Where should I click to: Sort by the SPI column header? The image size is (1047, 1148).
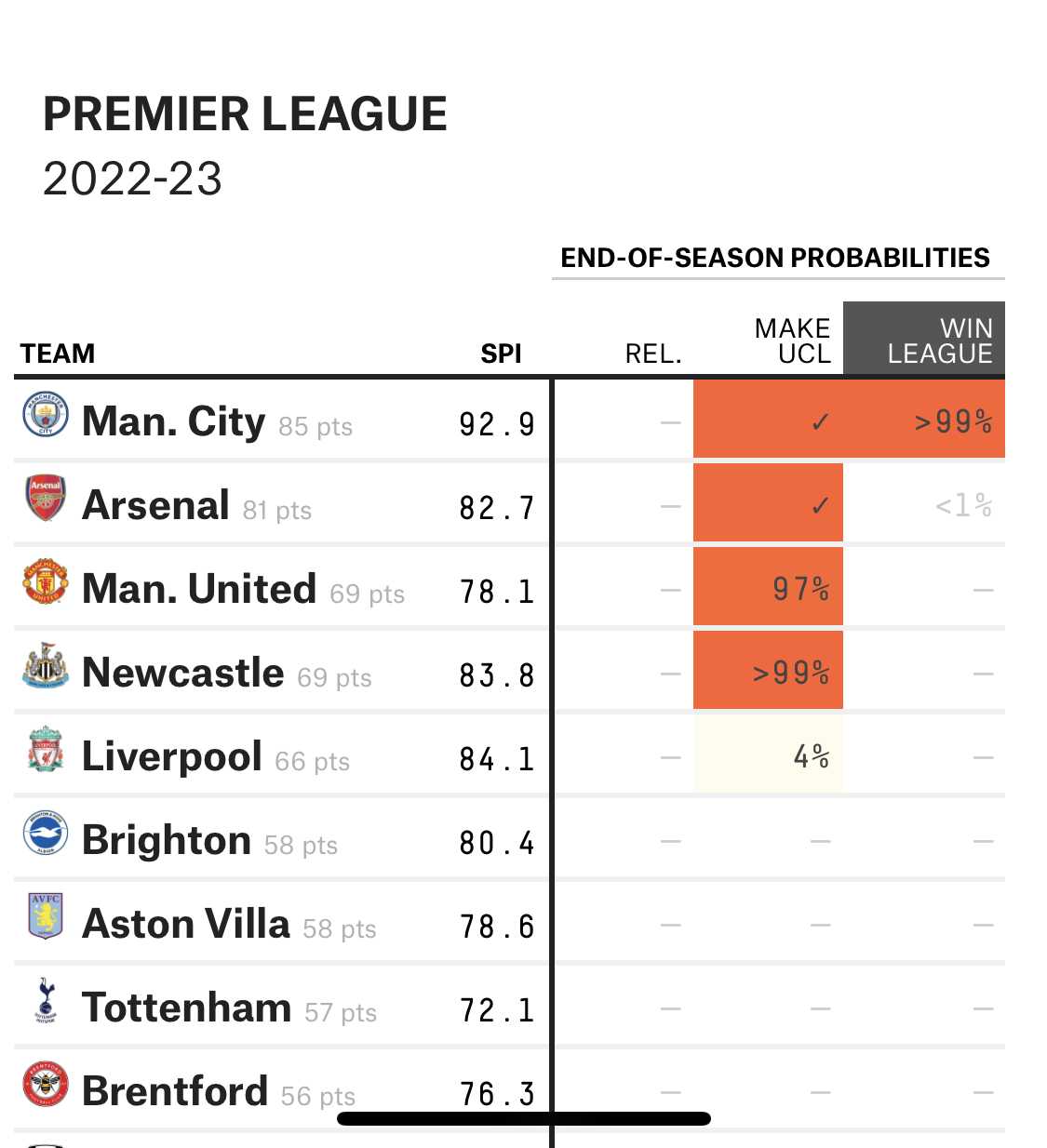501,354
